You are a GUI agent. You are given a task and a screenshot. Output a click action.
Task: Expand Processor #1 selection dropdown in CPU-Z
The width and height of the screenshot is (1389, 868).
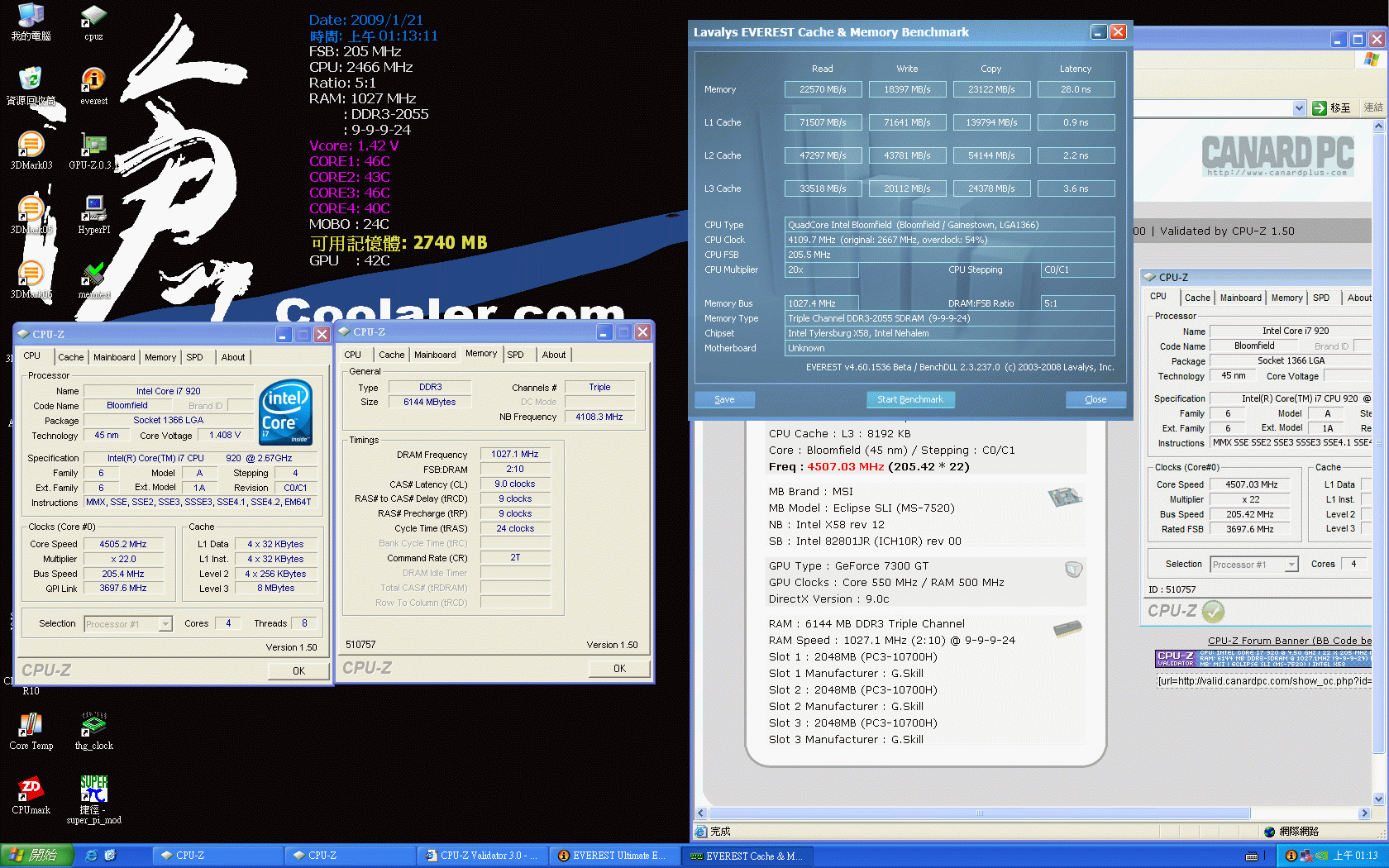click(165, 624)
